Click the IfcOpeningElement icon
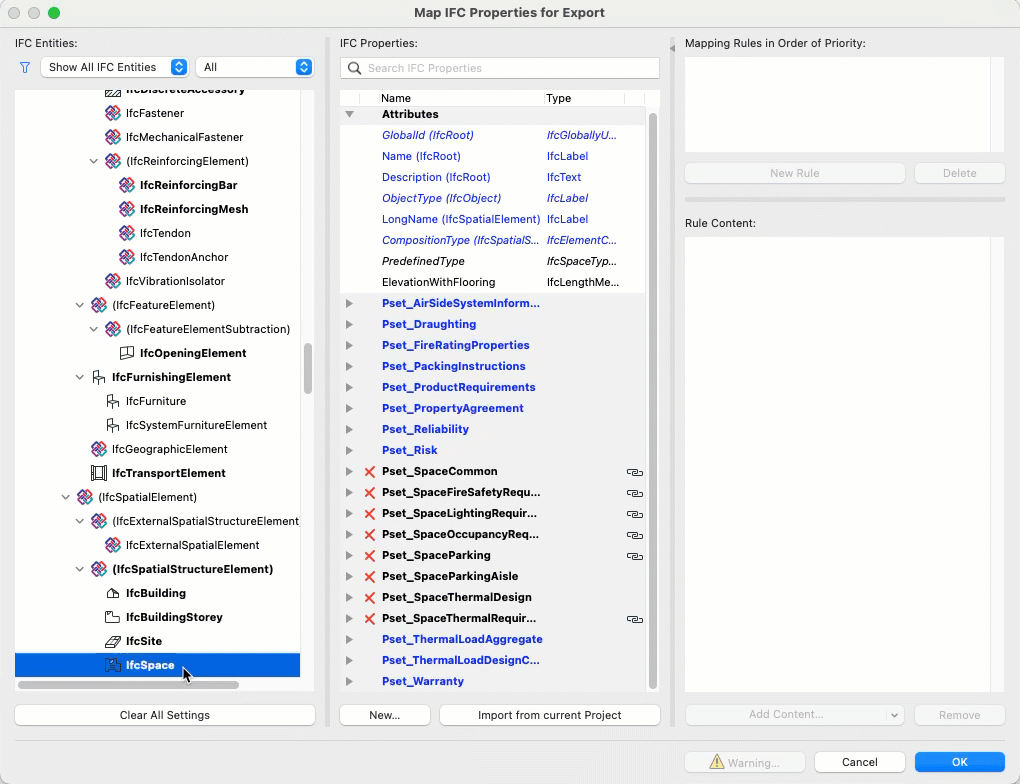 (x=127, y=353)
